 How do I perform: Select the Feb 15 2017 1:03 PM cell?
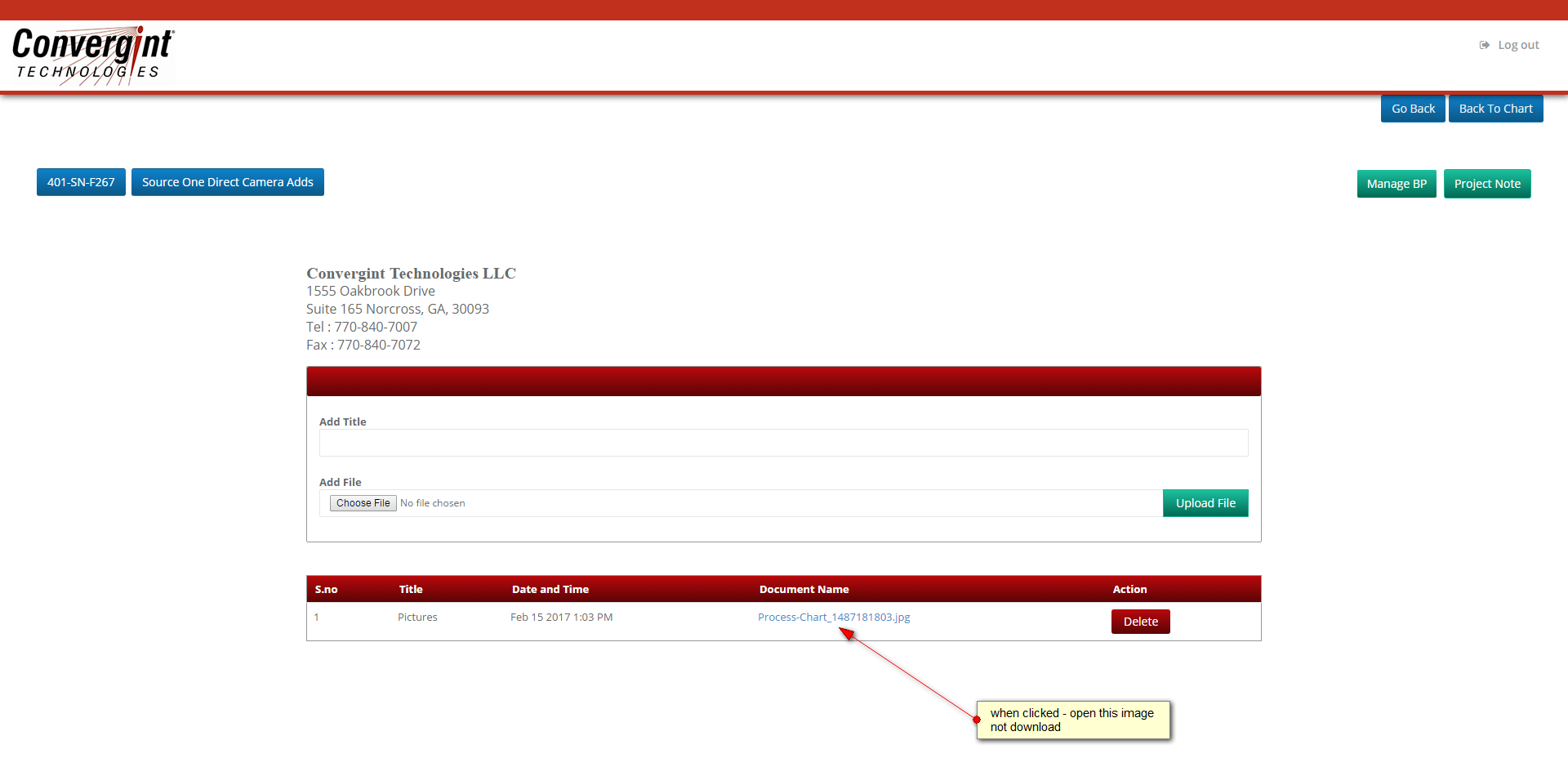click(561, 617)
